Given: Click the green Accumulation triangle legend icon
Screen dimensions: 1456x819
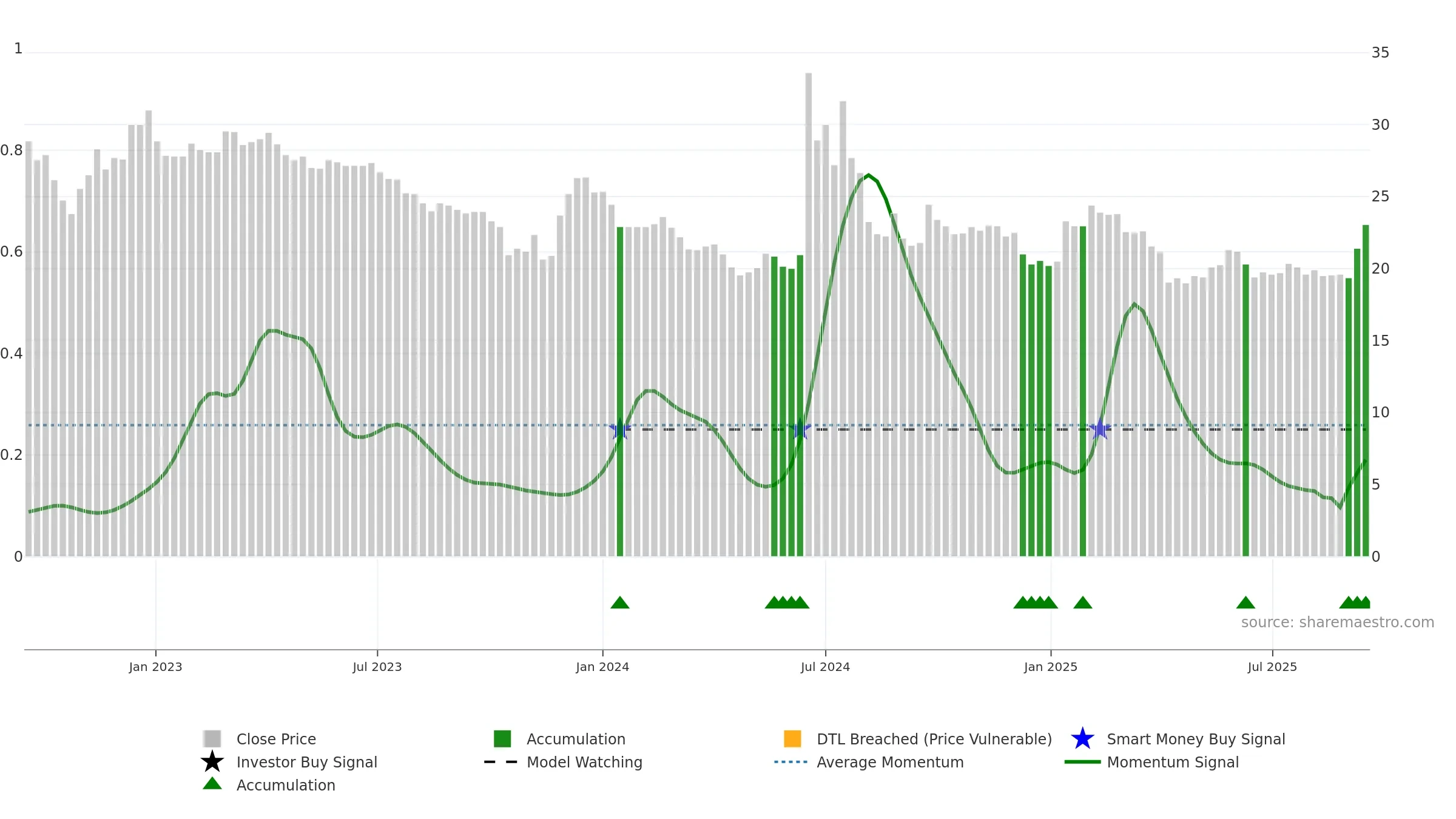Looking at the screenshot, I should tap(212, 784).
